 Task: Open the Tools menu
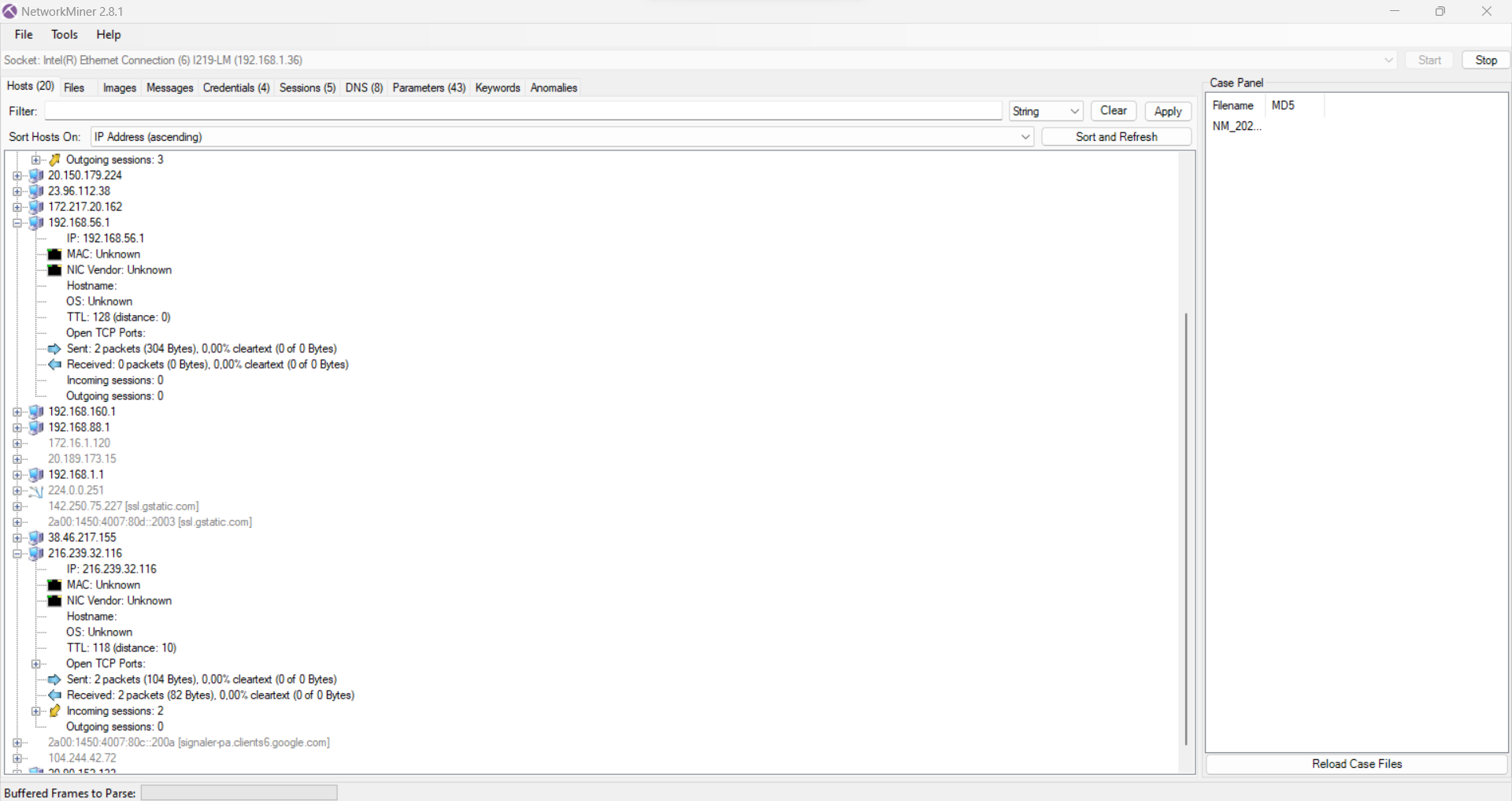(x=64, y=35)
